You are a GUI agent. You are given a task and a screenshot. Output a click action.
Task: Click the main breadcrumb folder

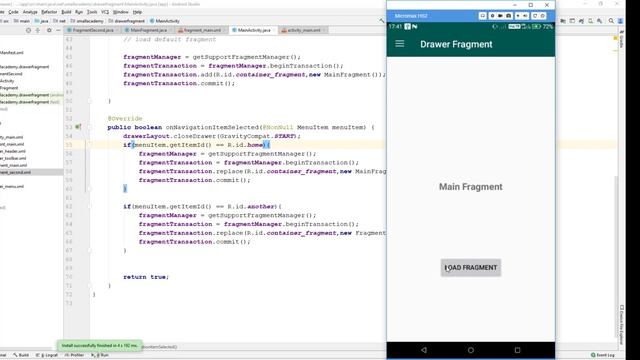point(22,21)
